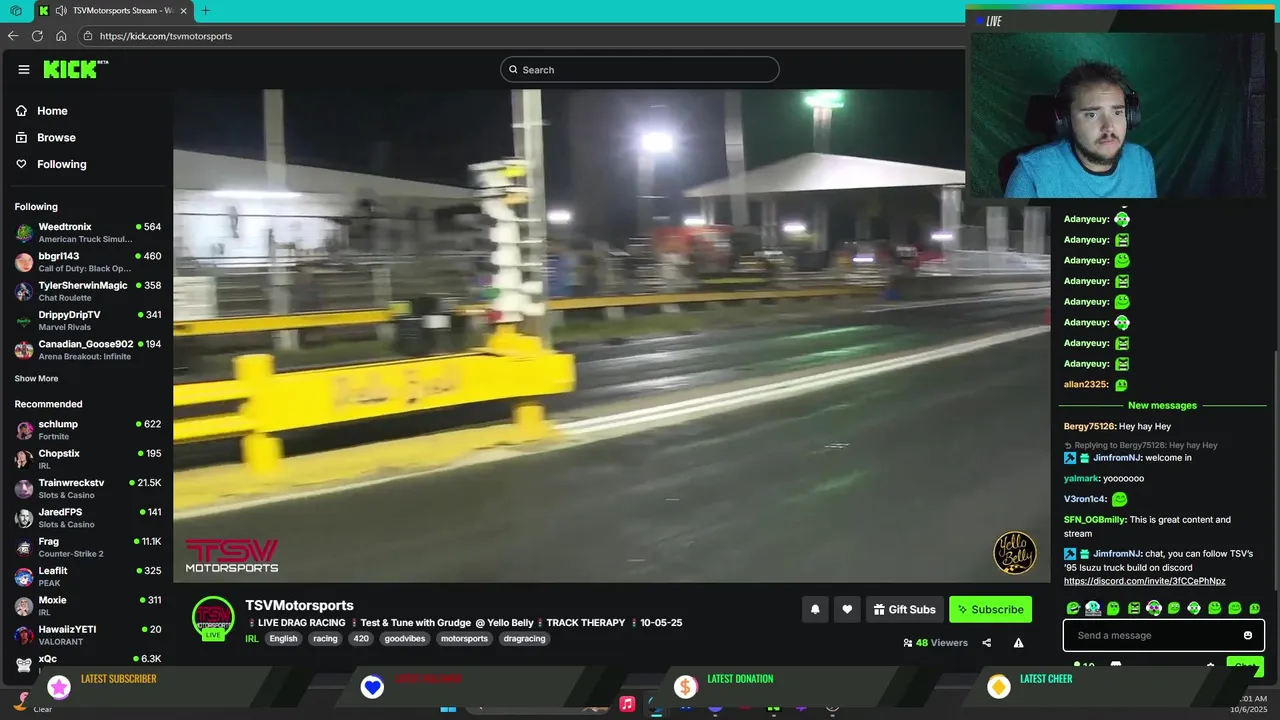
Task: Click the TSVMotorsports channel name
Action: 299,605
